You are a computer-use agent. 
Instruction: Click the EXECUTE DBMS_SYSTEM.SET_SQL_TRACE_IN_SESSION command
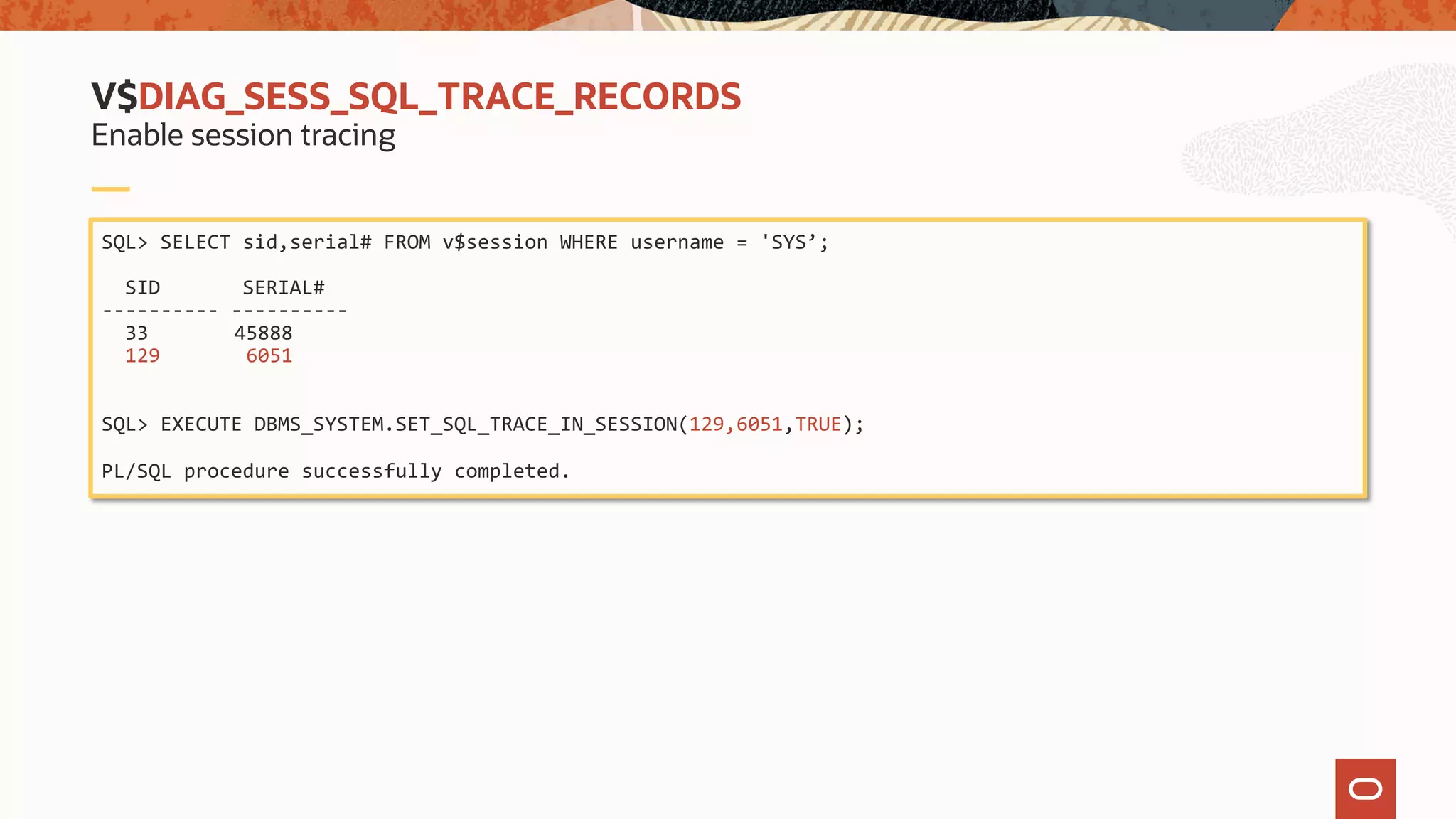pos(483,424)
